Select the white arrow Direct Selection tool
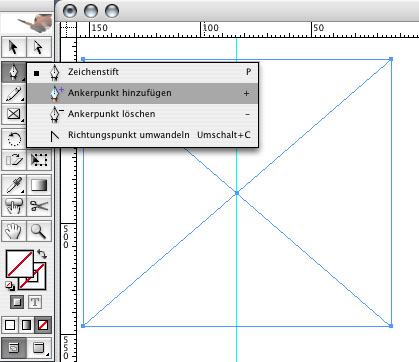The height and width of the screenshot is (362, 419). click(39, 47)
